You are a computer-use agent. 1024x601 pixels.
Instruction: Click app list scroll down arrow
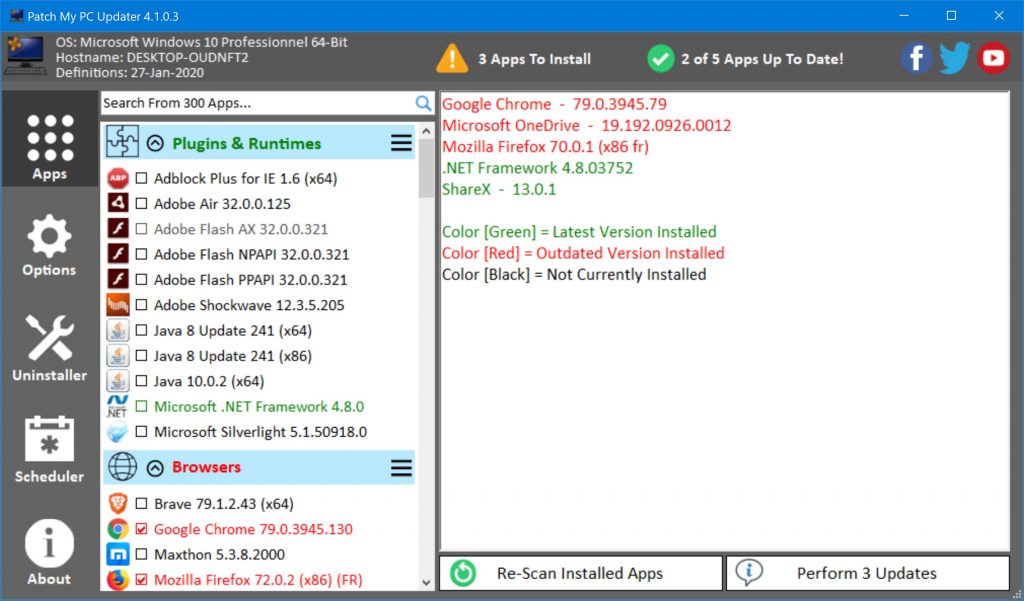(x=426, y=582)
